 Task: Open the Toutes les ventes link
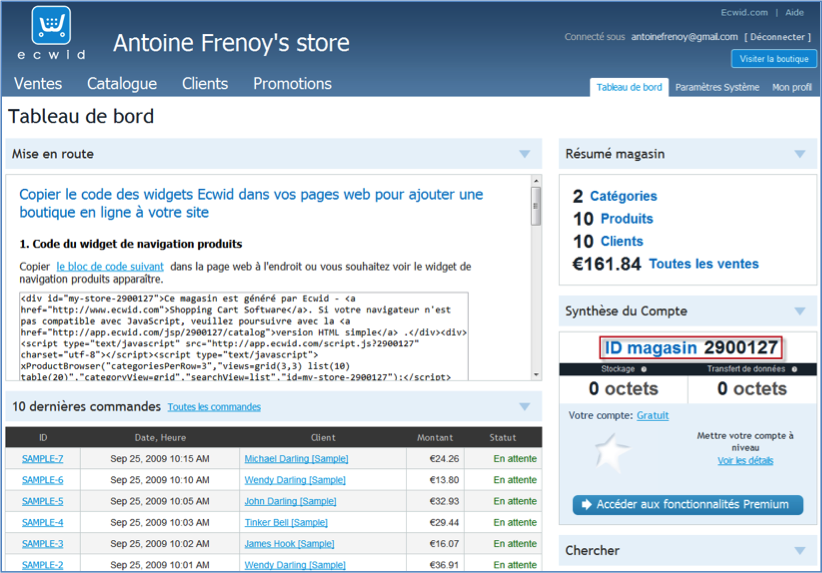pos(704,264)
